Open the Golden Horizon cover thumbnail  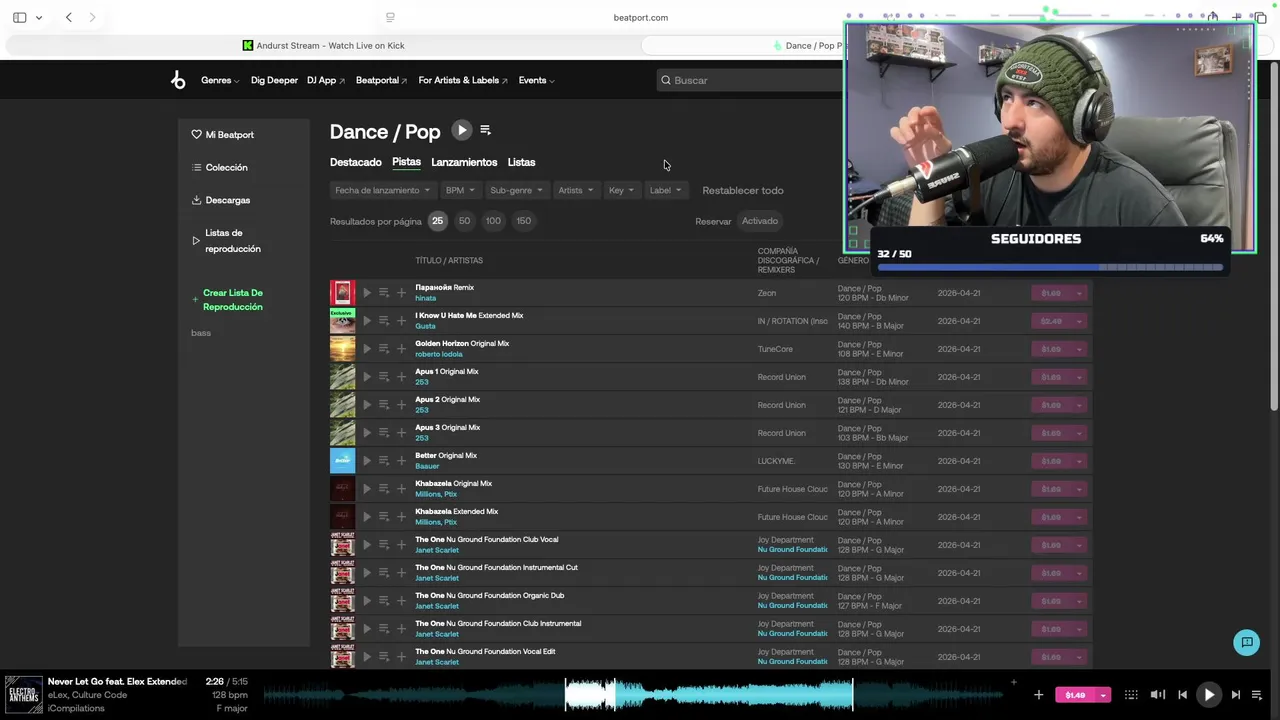pos(342,349)
